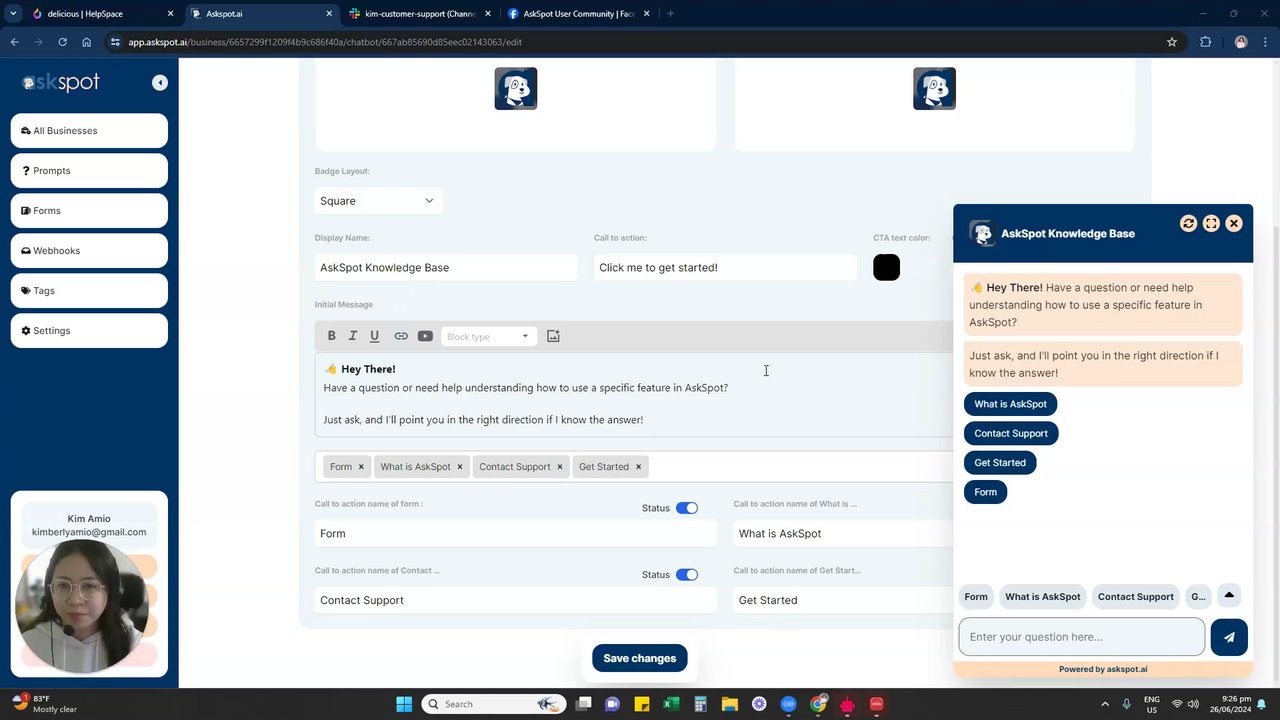
Task: Close the AskSpot Knowledge Base chat widget
Action: (x=1234, y=224)
